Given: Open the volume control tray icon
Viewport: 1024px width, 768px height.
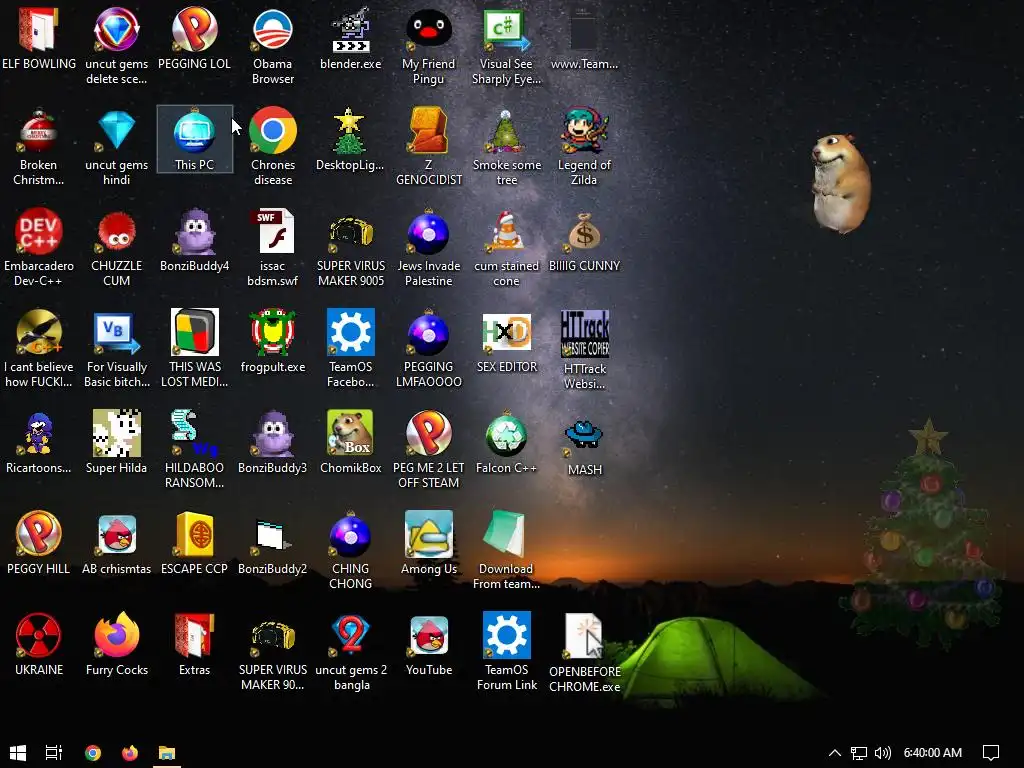Looking at the screenshot, I should [x=882, y=753].
